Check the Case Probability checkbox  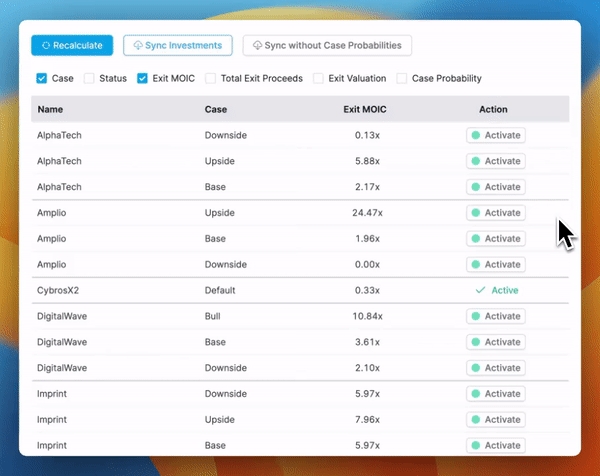point(402,78)
